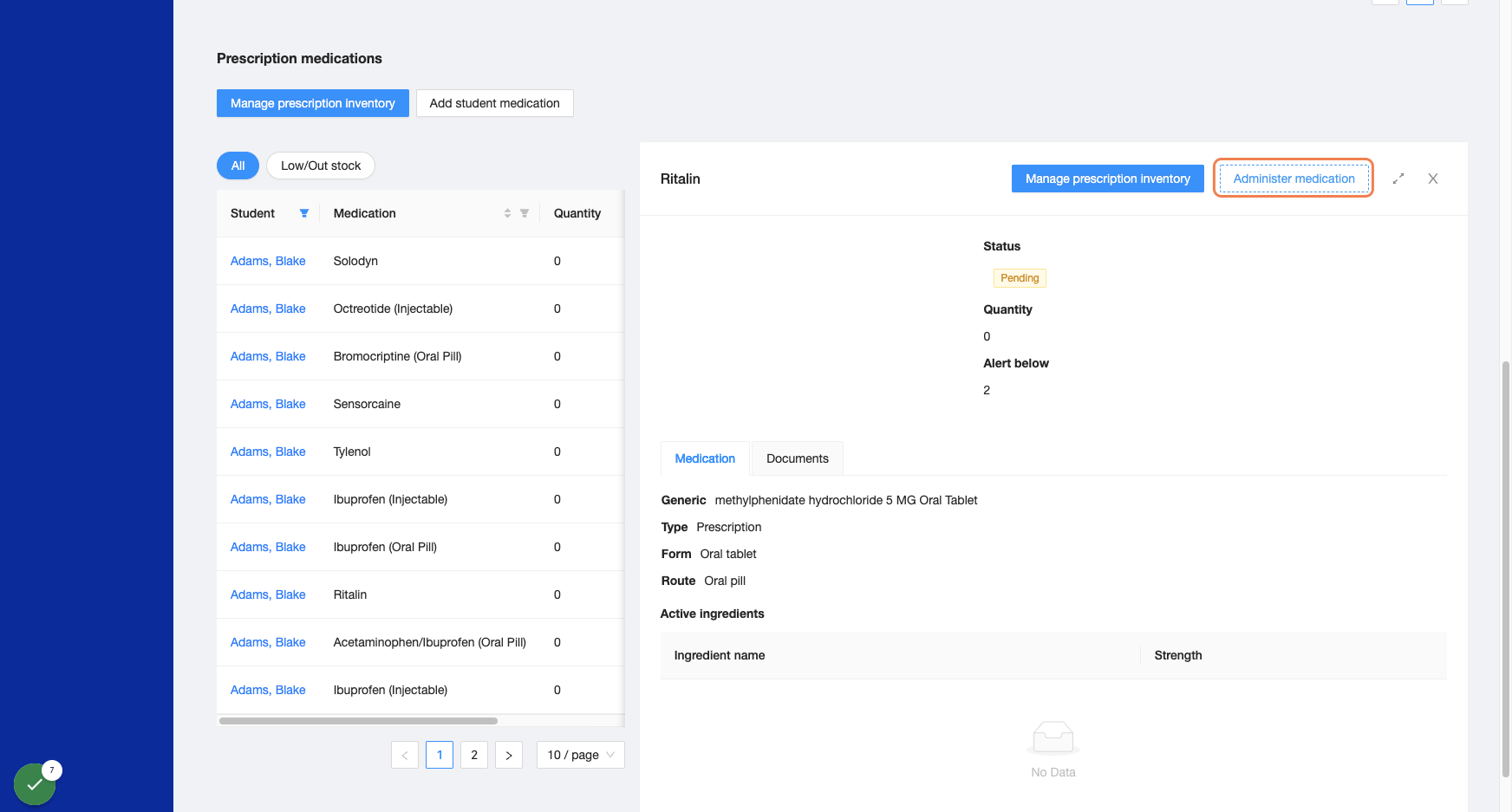Click the Medication column sort arrows
Viewport: 1512px width, 812px height.
pos(507,213)
